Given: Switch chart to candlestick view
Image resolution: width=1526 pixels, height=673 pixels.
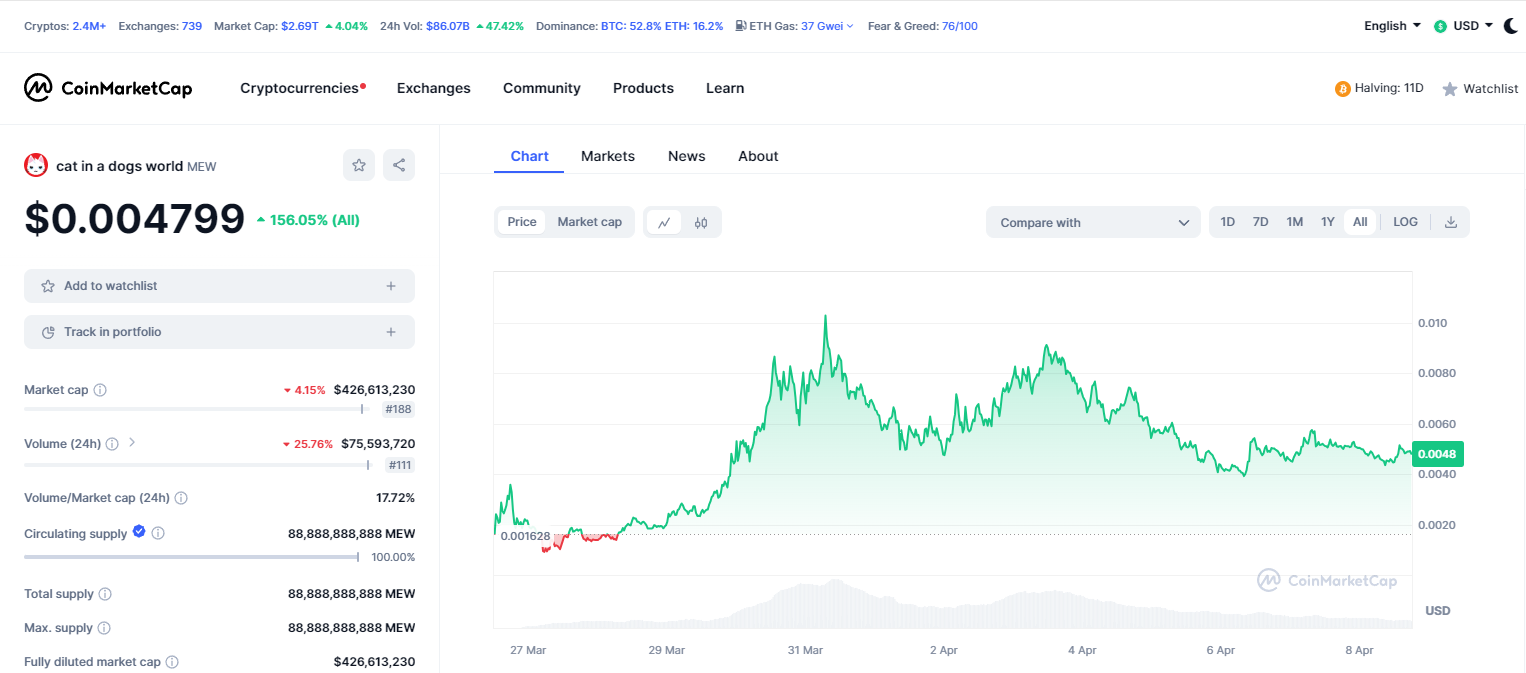Looking at the screenshot, I should pos(700,221).
